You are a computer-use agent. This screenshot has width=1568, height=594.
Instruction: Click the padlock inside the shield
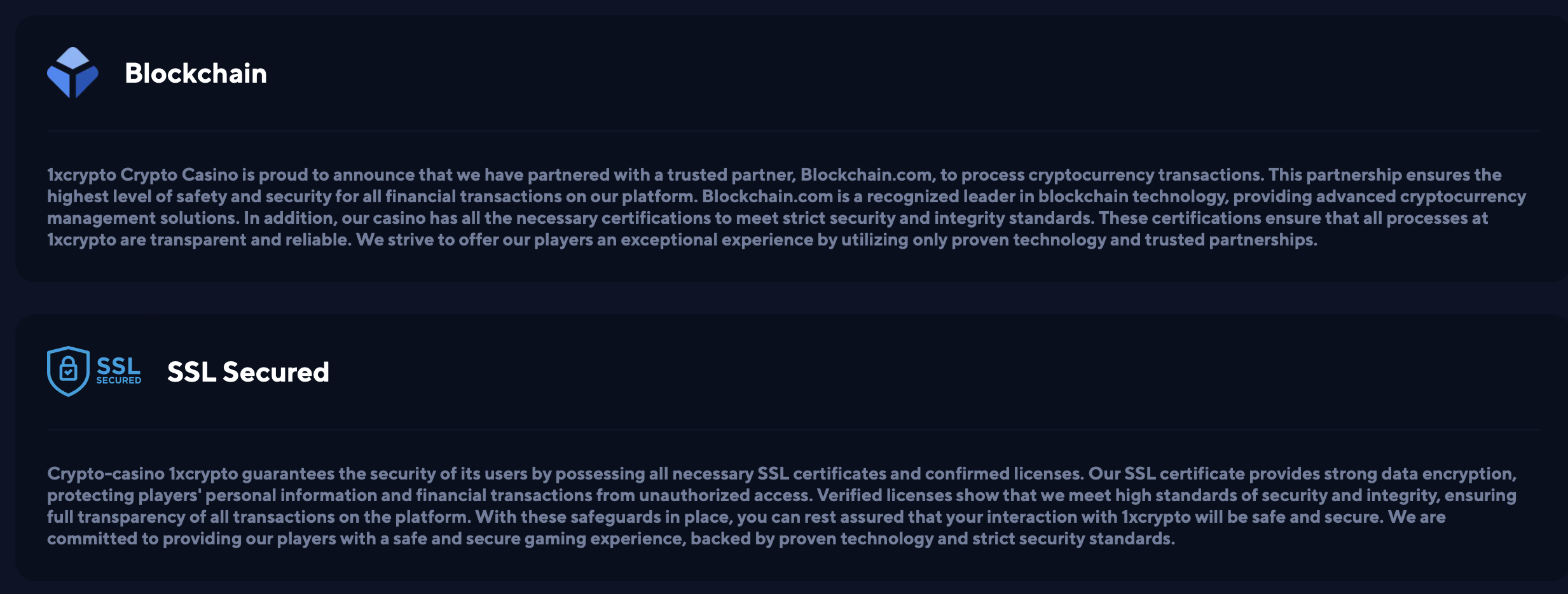click(68, 368)
